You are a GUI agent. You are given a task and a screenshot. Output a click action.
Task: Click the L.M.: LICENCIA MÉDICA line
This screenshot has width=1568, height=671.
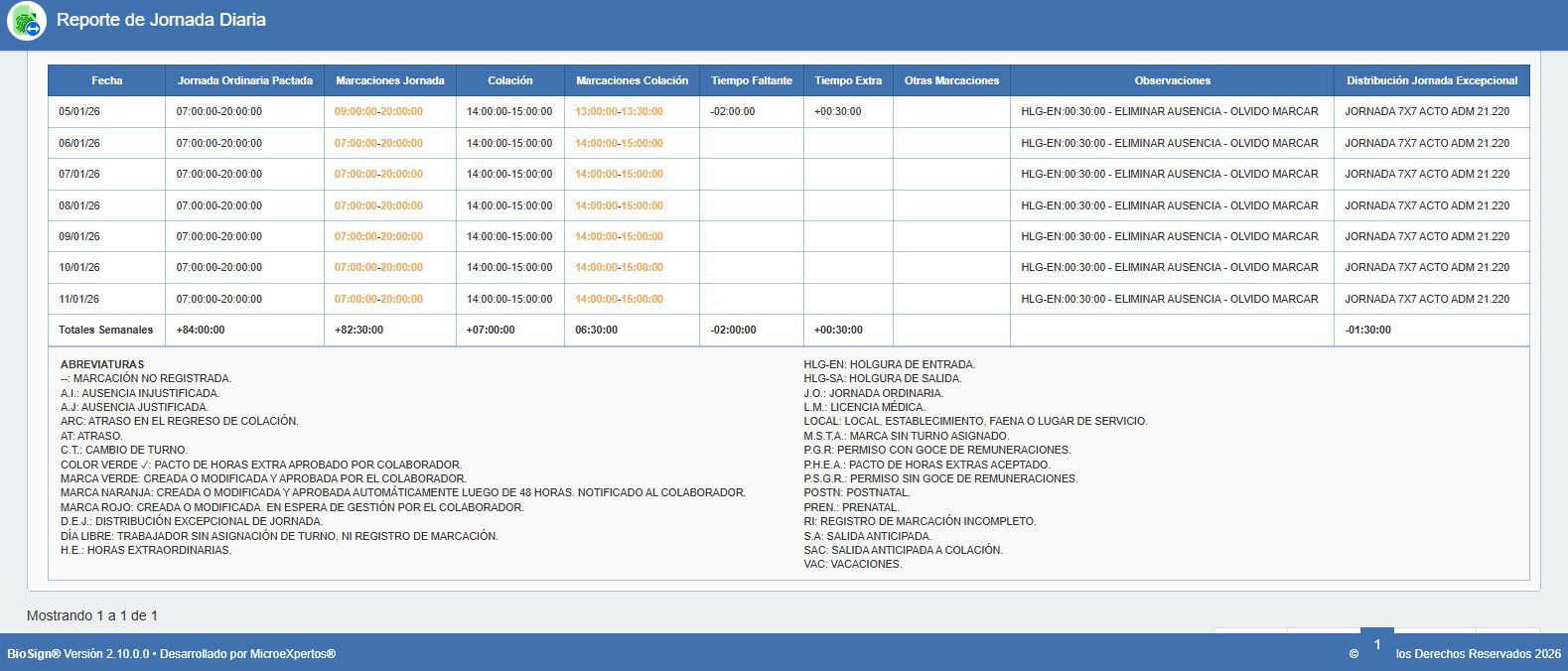pos(865,407)
